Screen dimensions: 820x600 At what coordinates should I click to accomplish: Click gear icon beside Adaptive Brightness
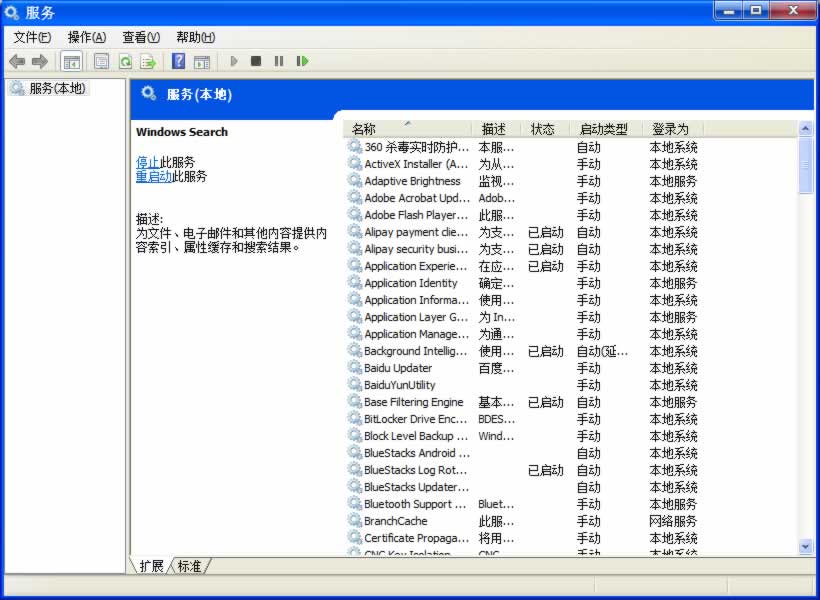[x=355, y=180]
